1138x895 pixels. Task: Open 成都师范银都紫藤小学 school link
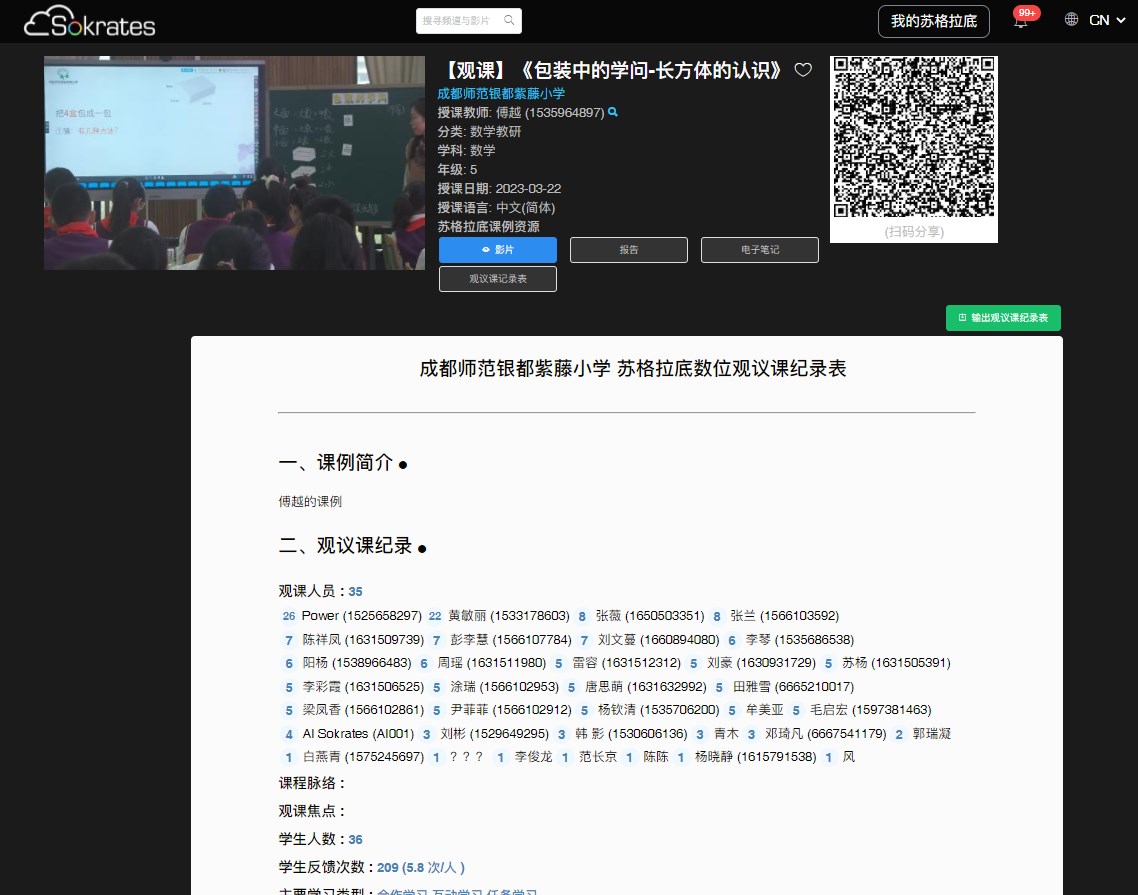pos(501,93)
